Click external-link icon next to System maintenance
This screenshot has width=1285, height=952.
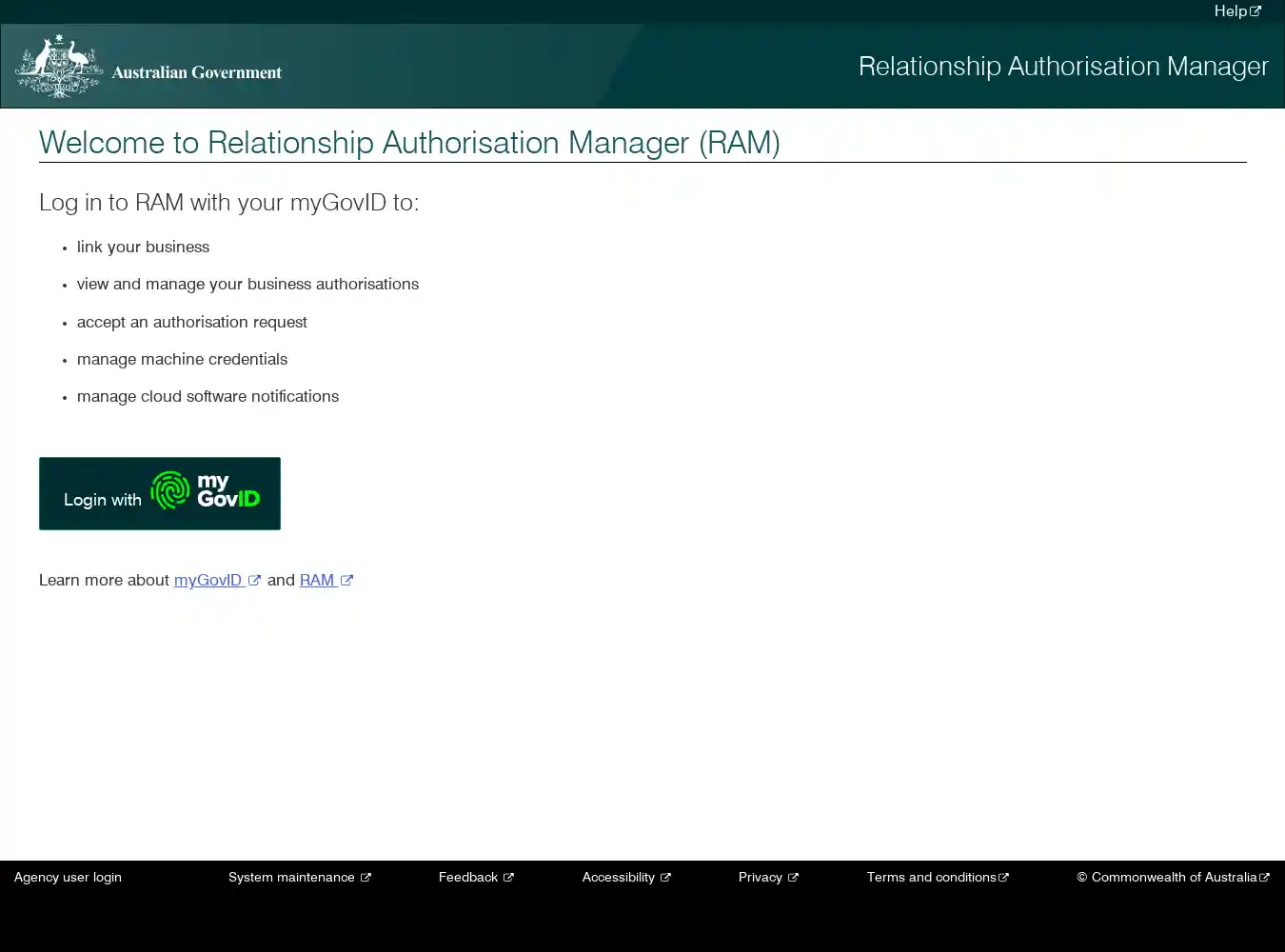pyautogui.click(x=366, y=878)
